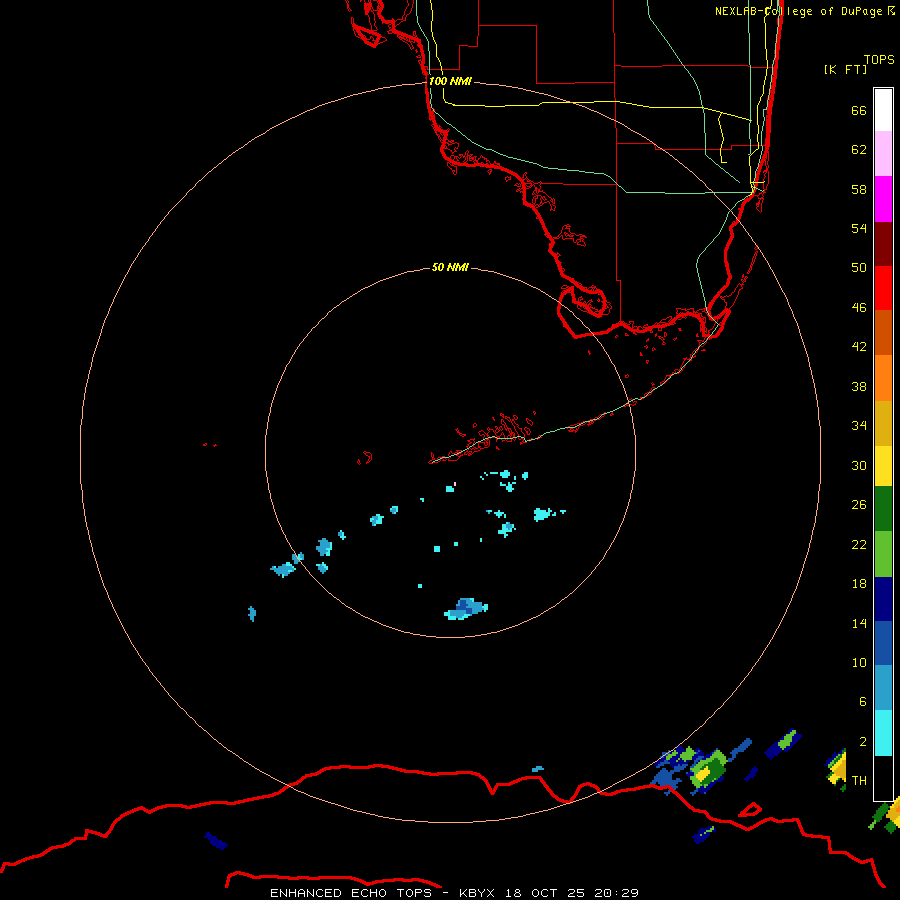Click the light pink swatch in the TOPS scale
Image resolution: width=900 pixels, height=900 pixels.
tap(883, 154)
